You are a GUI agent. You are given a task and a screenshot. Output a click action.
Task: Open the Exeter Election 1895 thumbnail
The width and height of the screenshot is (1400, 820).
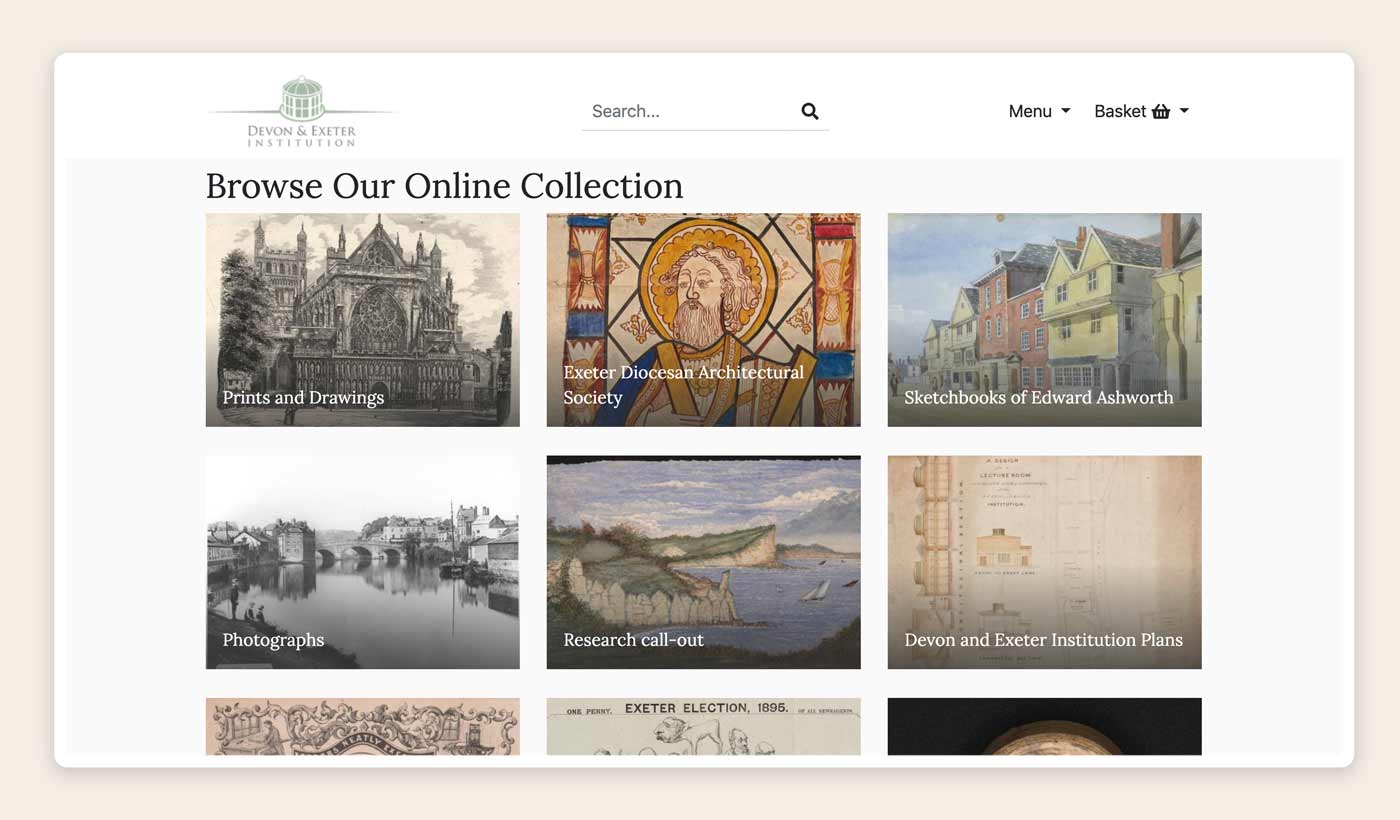(703, 726)
